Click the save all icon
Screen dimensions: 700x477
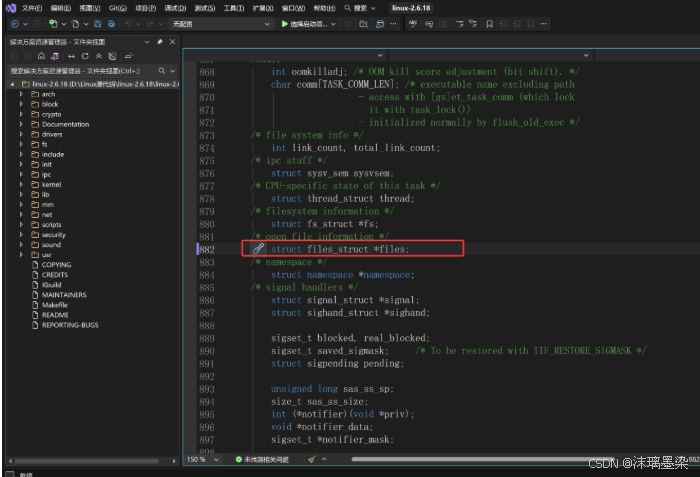112,24
